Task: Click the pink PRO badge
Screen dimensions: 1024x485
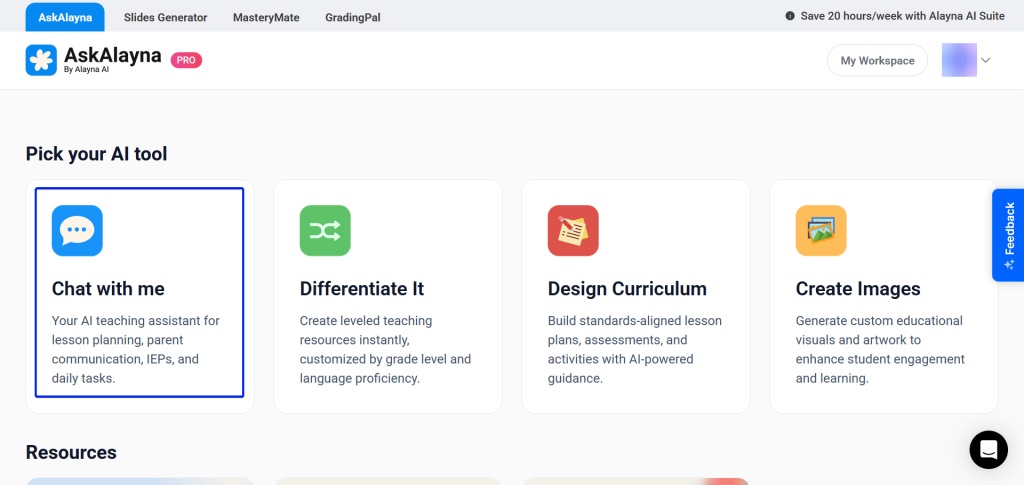Action: coord(187,60)
